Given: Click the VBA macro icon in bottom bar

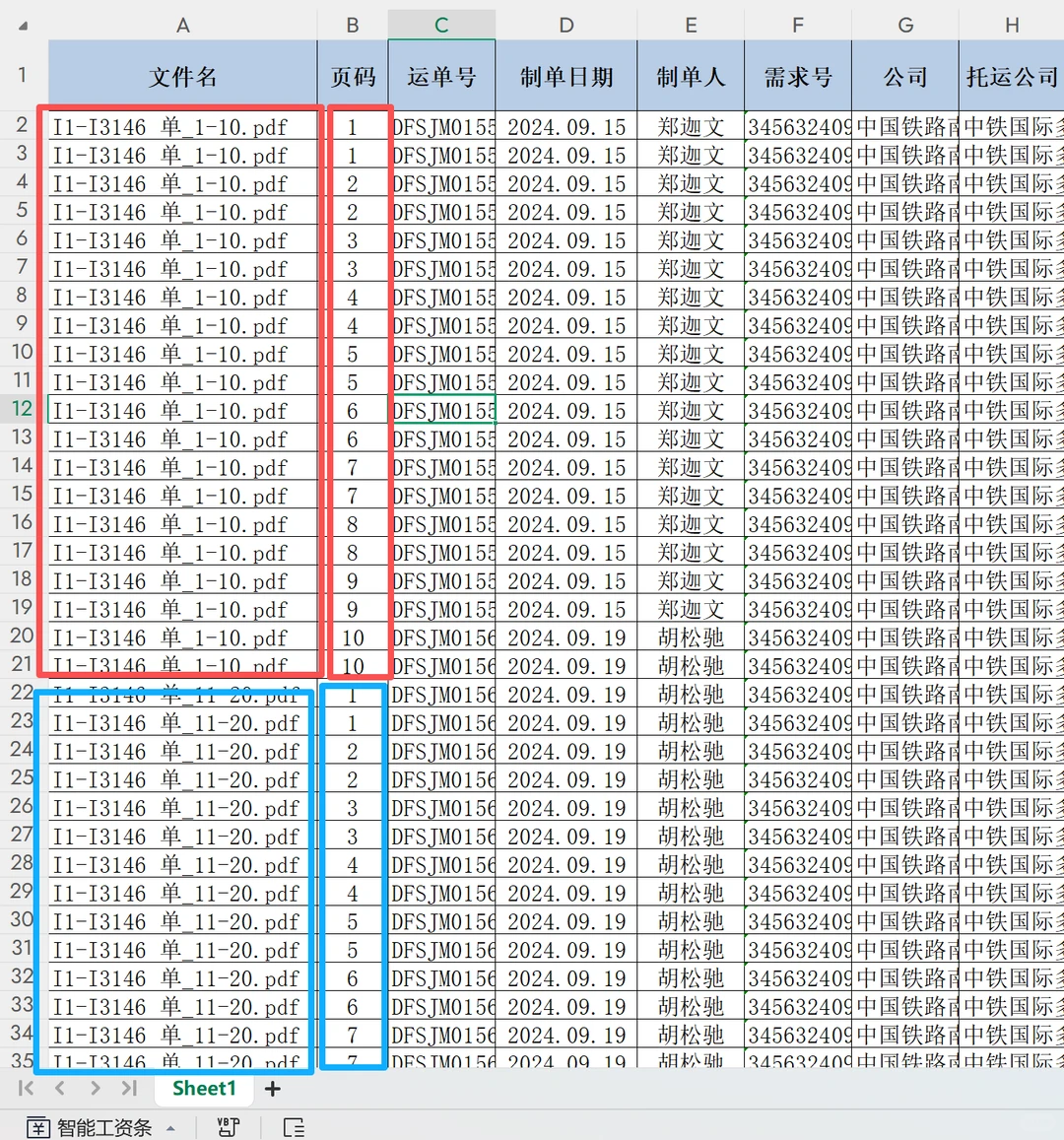Looking at the screenshot, I should click(229, 1126).
